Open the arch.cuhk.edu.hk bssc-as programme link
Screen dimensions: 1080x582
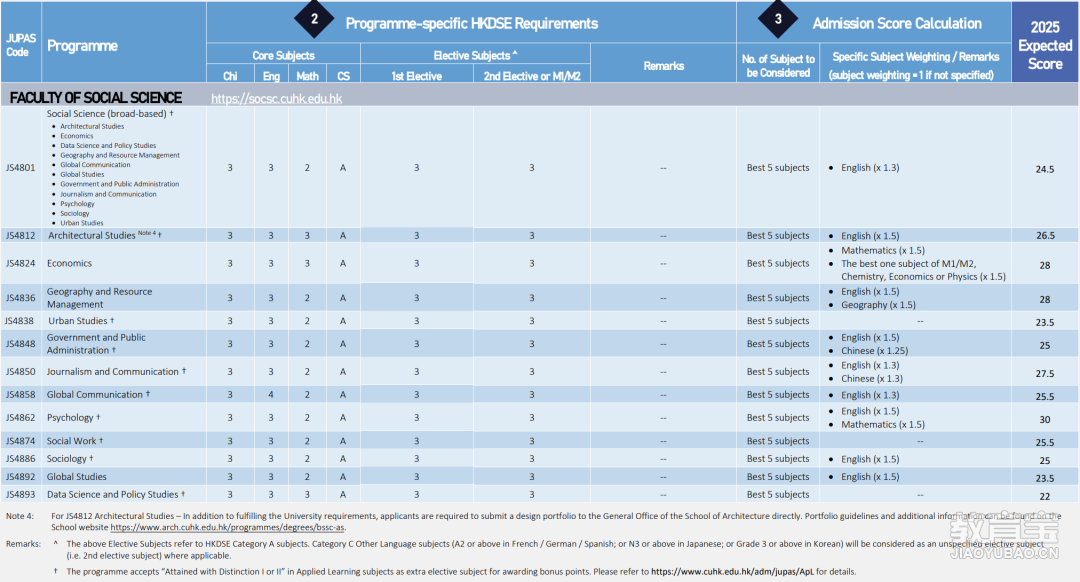(x=227, y=528)
